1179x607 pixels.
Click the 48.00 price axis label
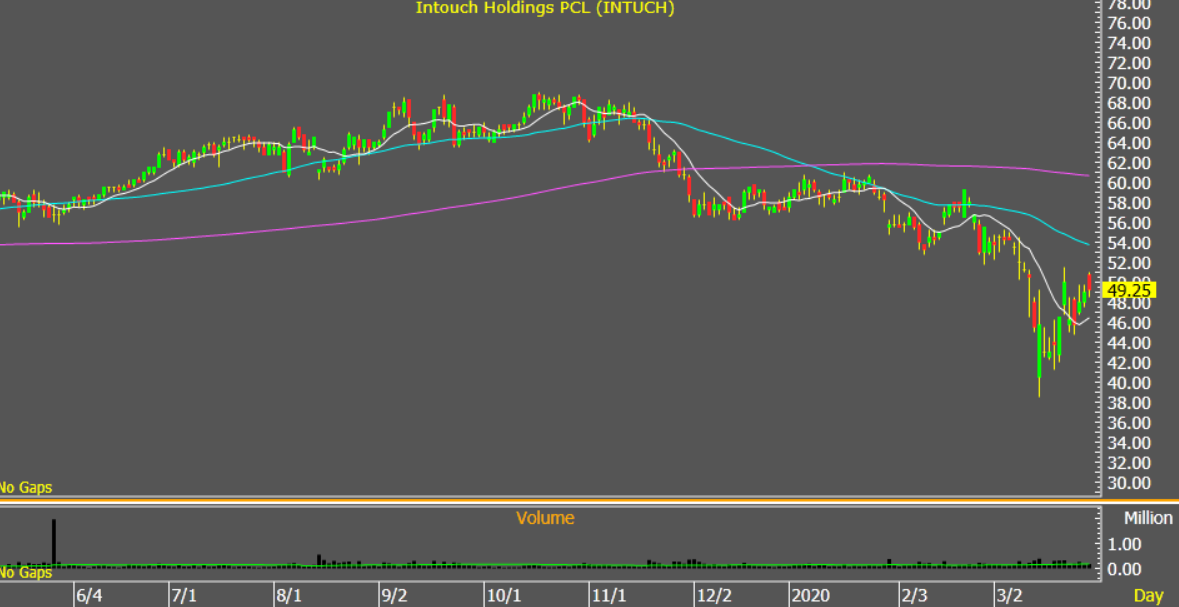tap(1130, 304)
